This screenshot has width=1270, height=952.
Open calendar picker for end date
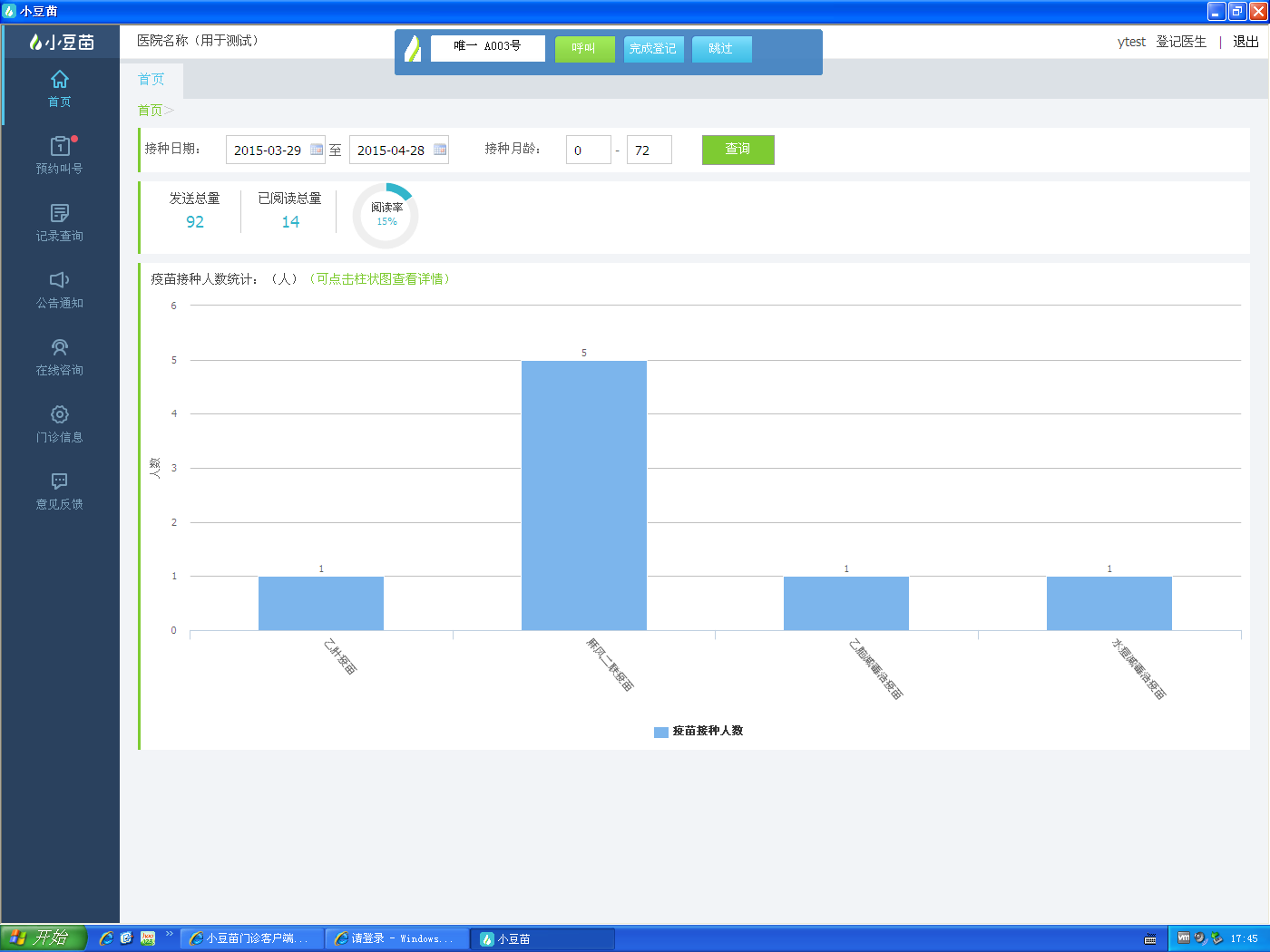[440, 150]
